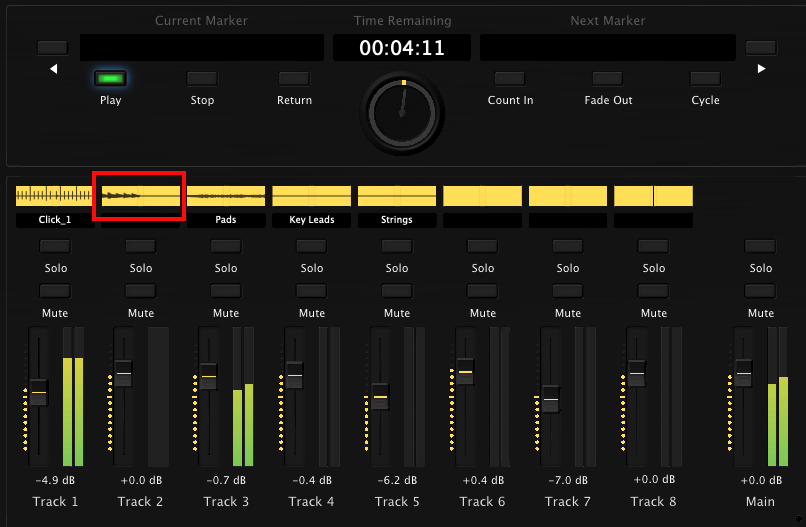Select the Track 6 yellow clip
Image resolution: width=806 pixels, height=527 pixels.
(482, 196)
